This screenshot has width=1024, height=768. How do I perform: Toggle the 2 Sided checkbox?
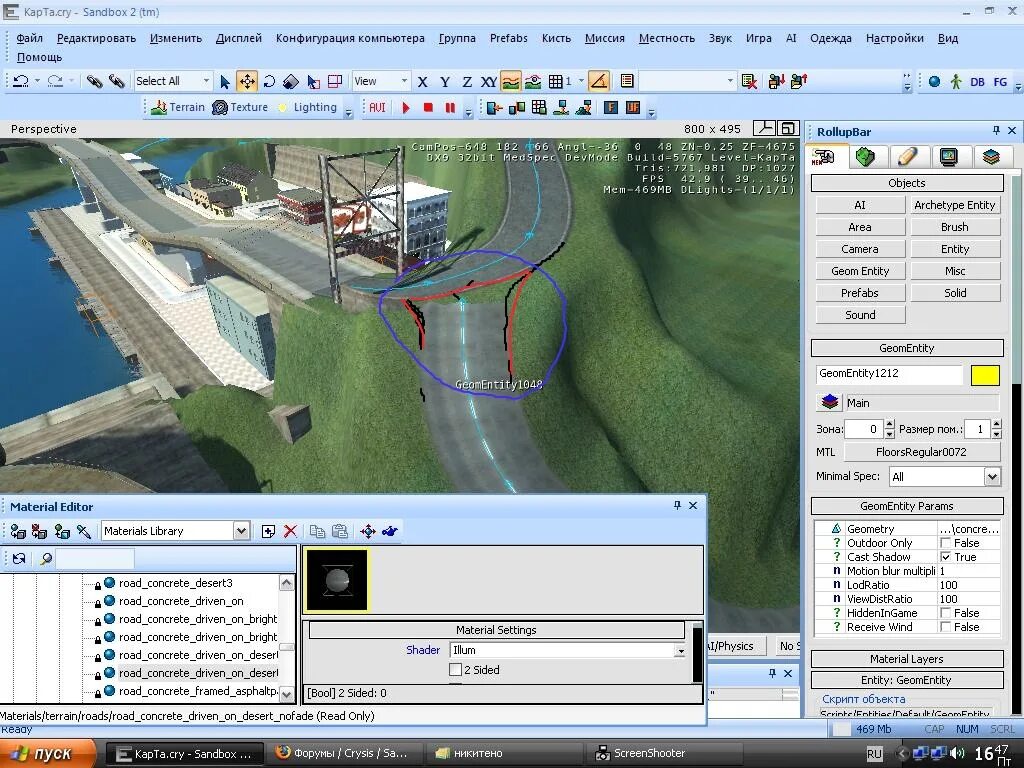click(x=456, y=670)
